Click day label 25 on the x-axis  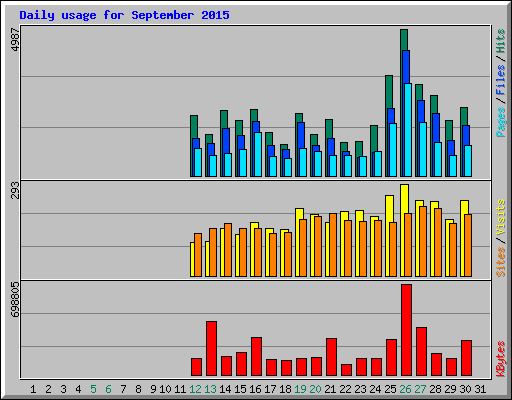(x=391, y=389)
